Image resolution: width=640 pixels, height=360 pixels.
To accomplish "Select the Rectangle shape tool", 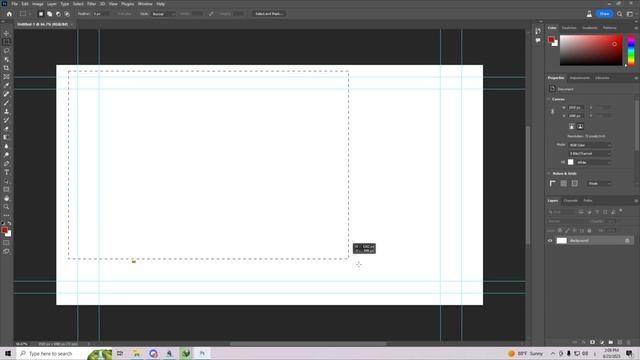I will [x=6, y=190].
